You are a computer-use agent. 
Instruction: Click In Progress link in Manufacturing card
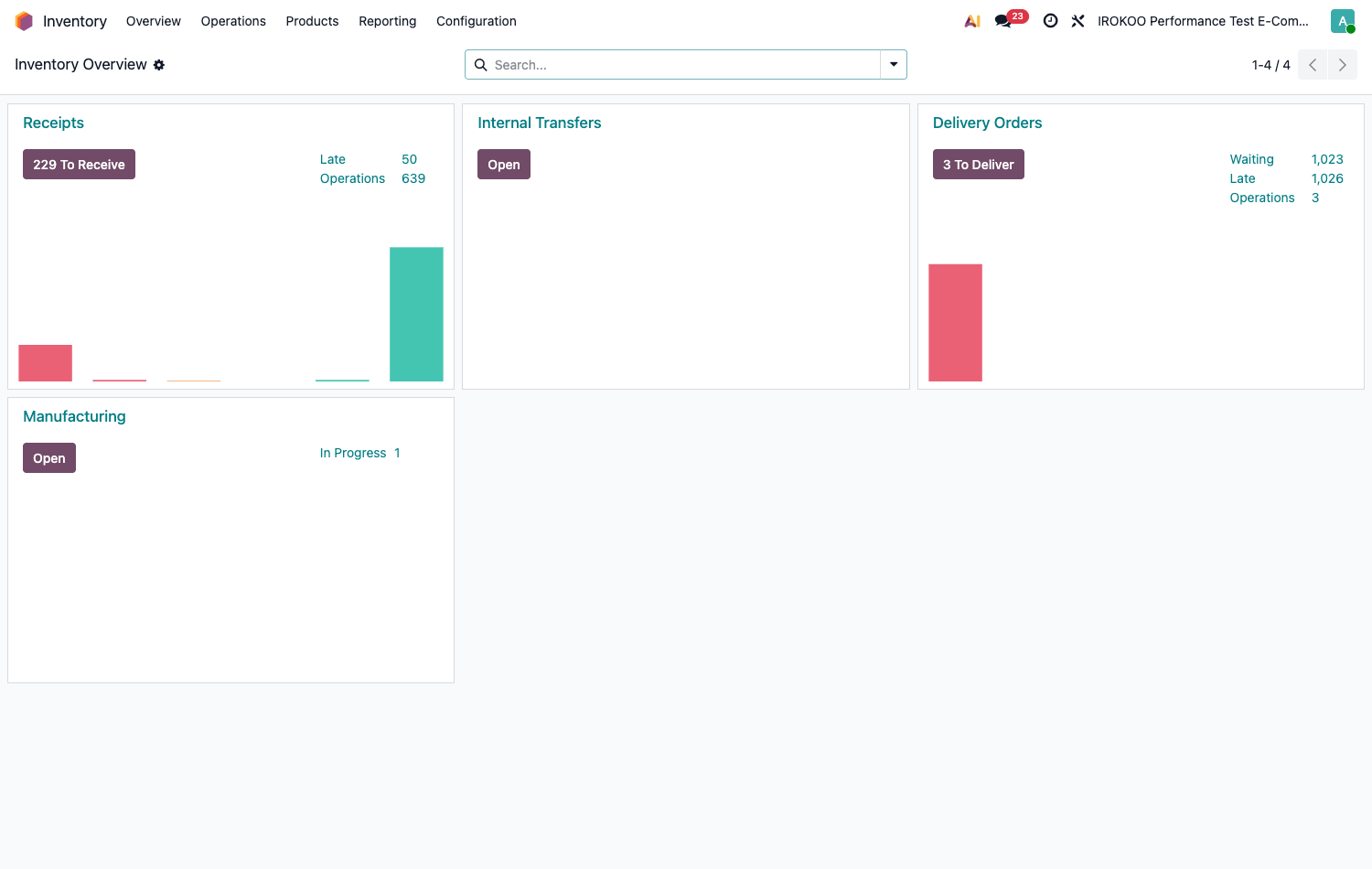click(353, 453)
